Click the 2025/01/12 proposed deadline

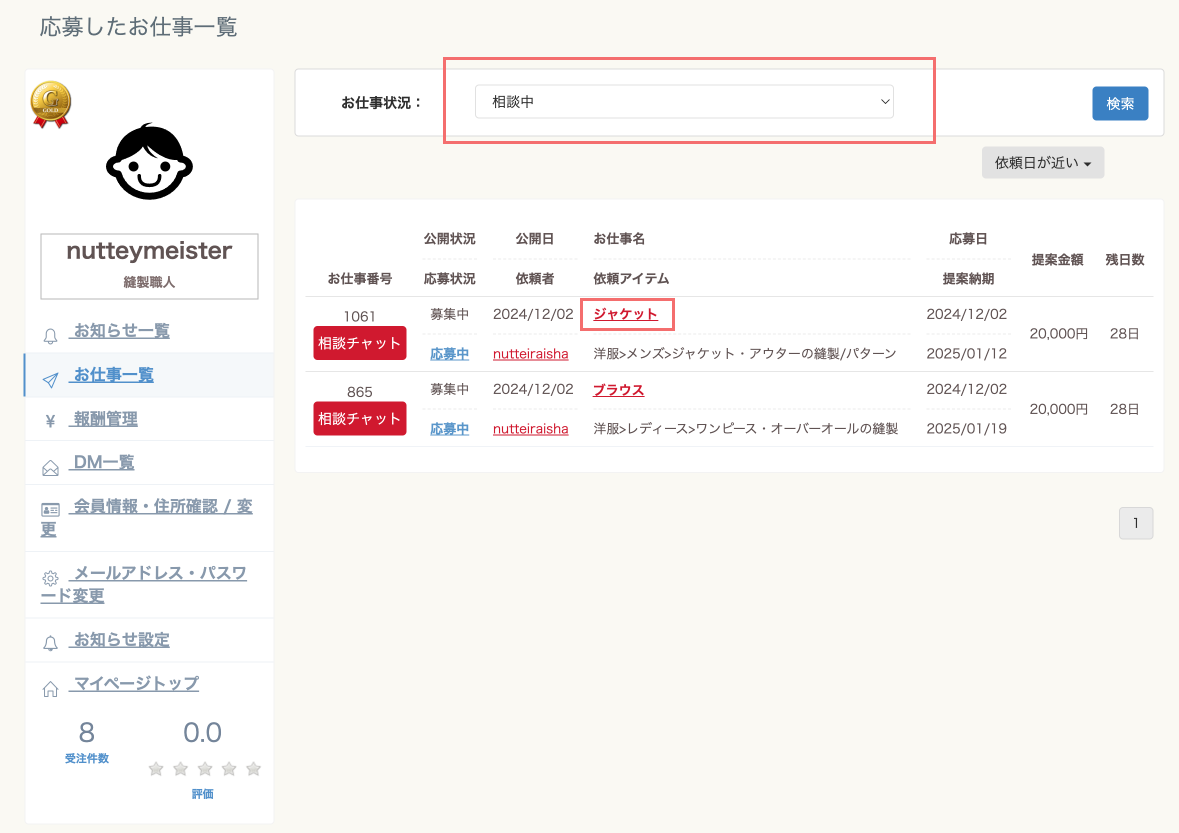click(x=966, y=353)
